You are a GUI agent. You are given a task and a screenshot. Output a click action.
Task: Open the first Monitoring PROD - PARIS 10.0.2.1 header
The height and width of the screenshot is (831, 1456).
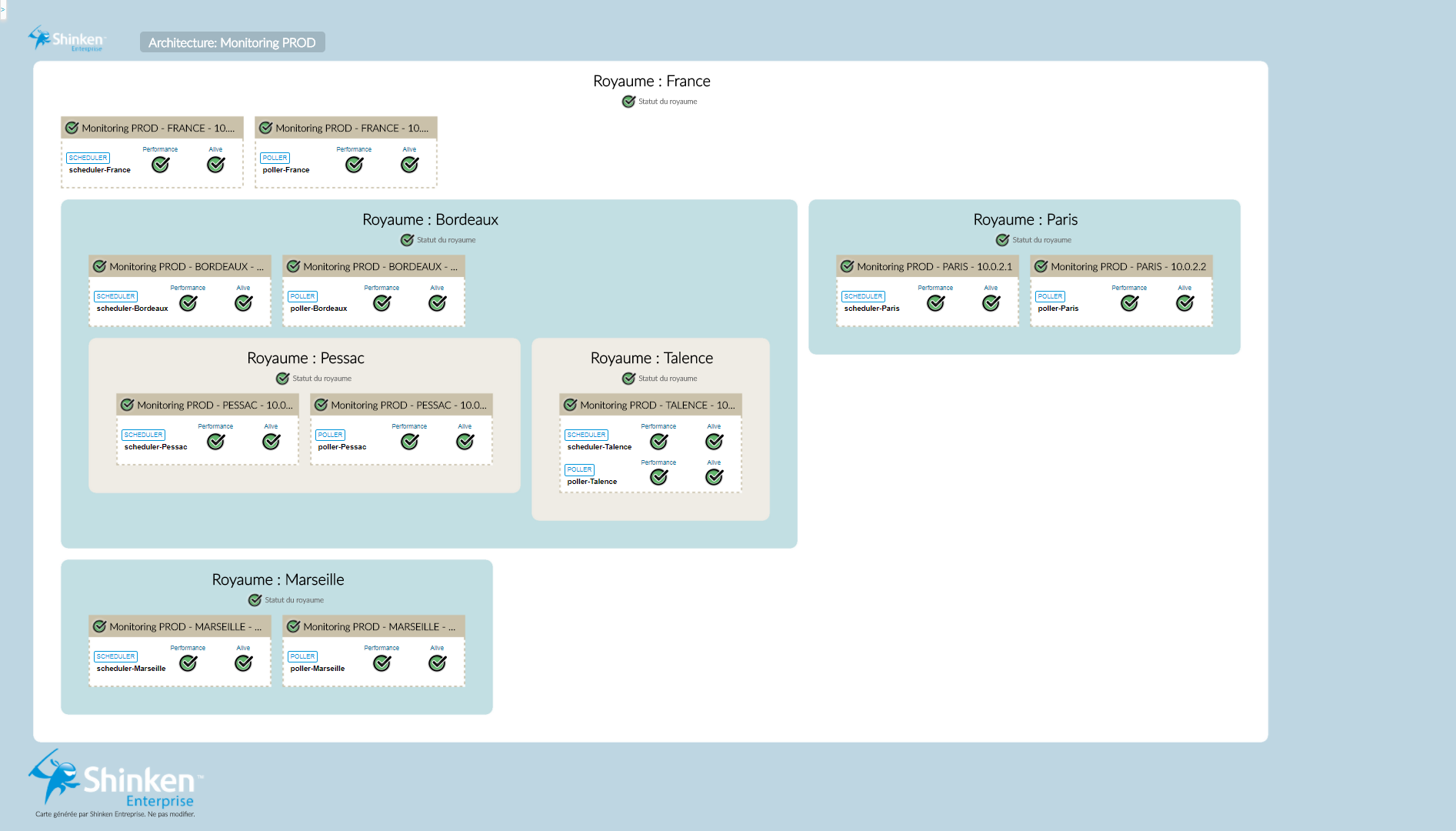[927, 266]
